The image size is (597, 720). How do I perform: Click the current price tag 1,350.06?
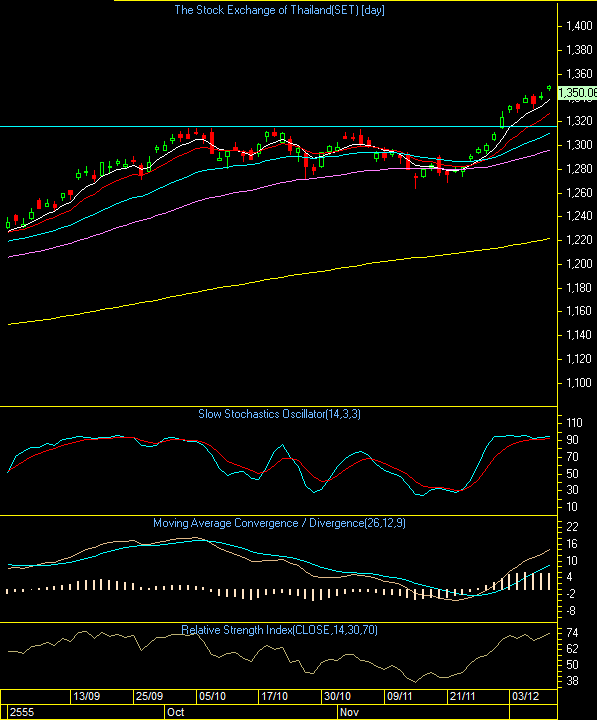577,93
